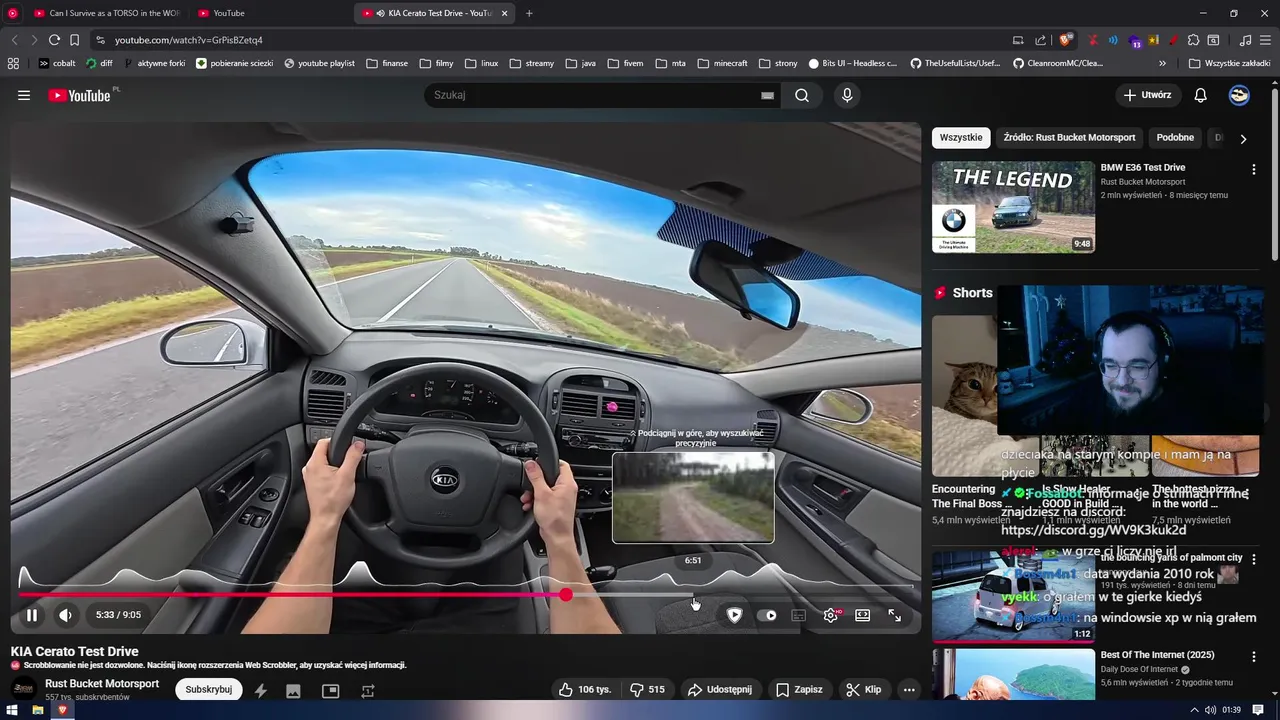Open the finanse bookmarks folder
This screenshot has width=1280, height=720.
pyautogui.click(x=386, y=63)
